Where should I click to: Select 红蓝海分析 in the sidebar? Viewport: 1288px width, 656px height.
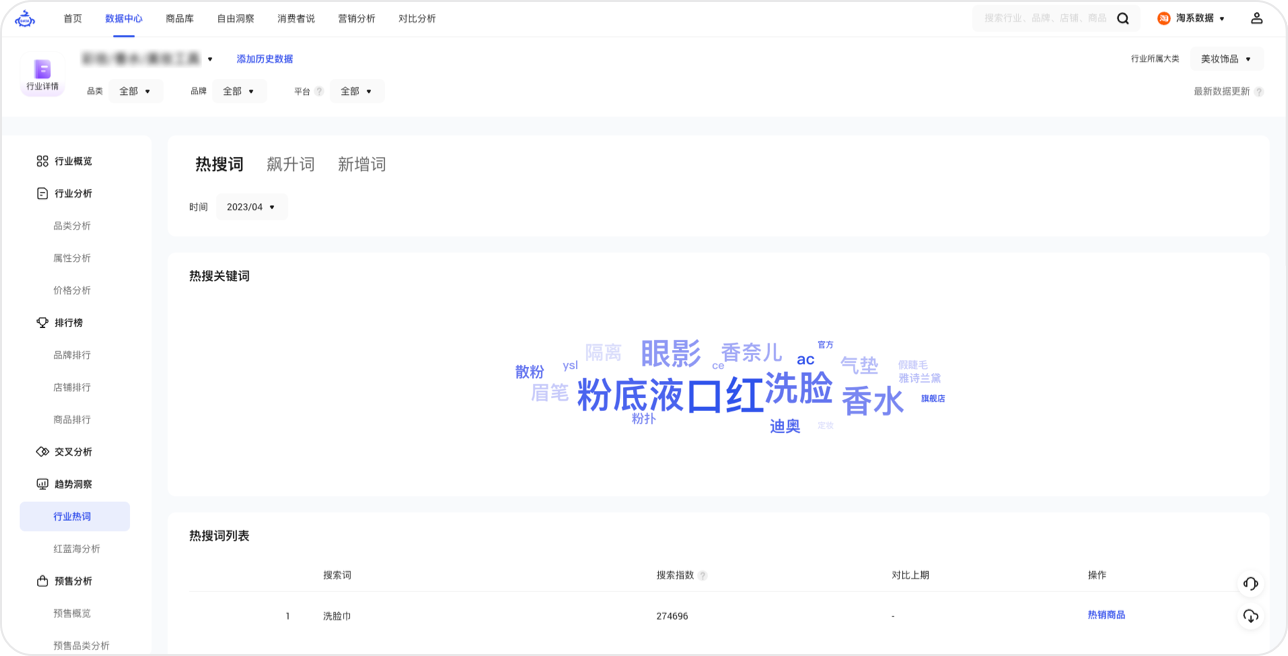pyautogui.click(x=77, y=549)
